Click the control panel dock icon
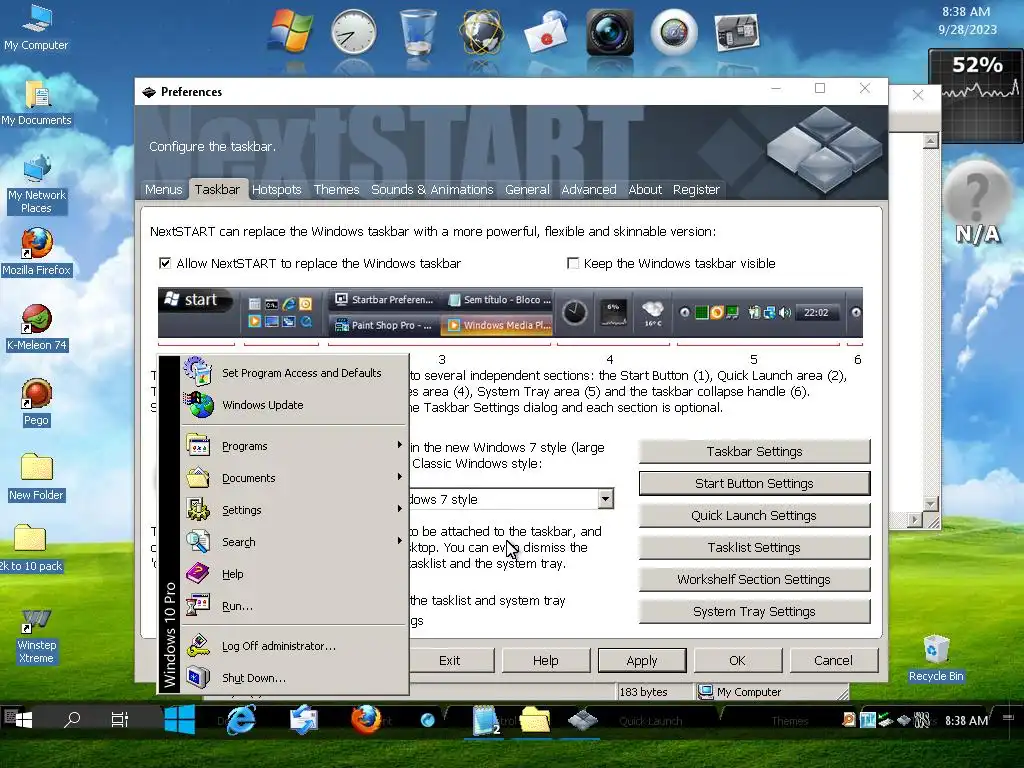Viewport: 1024px width, 768px height. tap(737, 31)
